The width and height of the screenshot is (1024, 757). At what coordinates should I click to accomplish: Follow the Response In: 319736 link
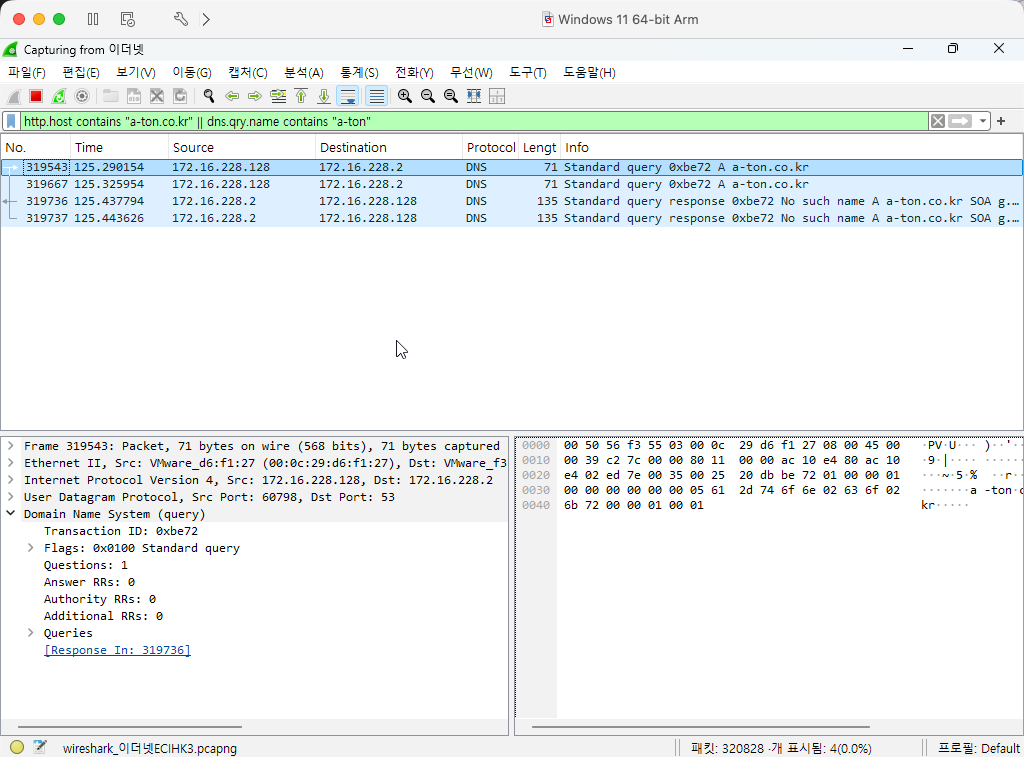coord(117,650)
